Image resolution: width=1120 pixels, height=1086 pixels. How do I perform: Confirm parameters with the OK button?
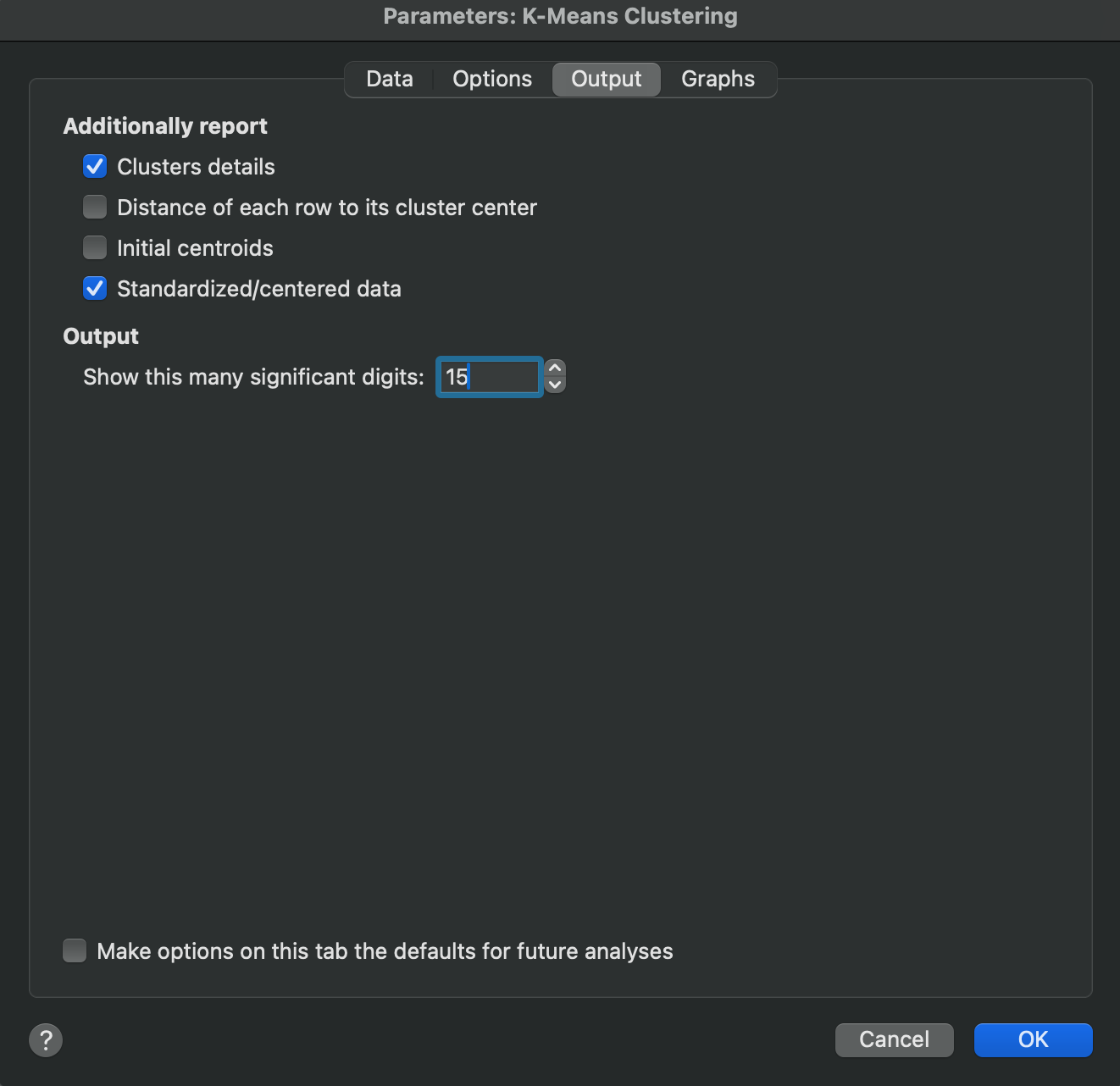tap(1033, 1039)
